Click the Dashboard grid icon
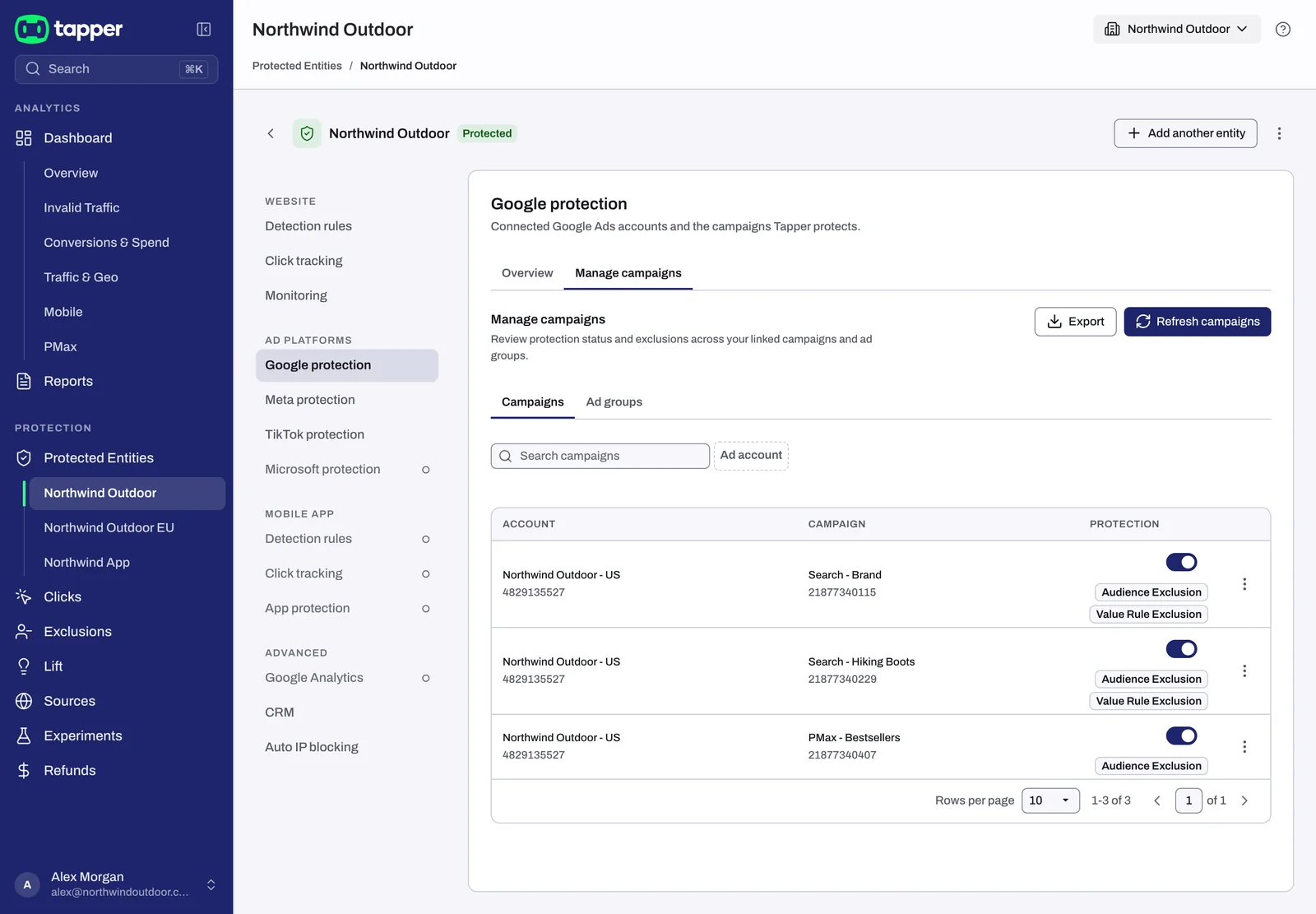This screenshot has width=1316, height=914. click(24, 138)
